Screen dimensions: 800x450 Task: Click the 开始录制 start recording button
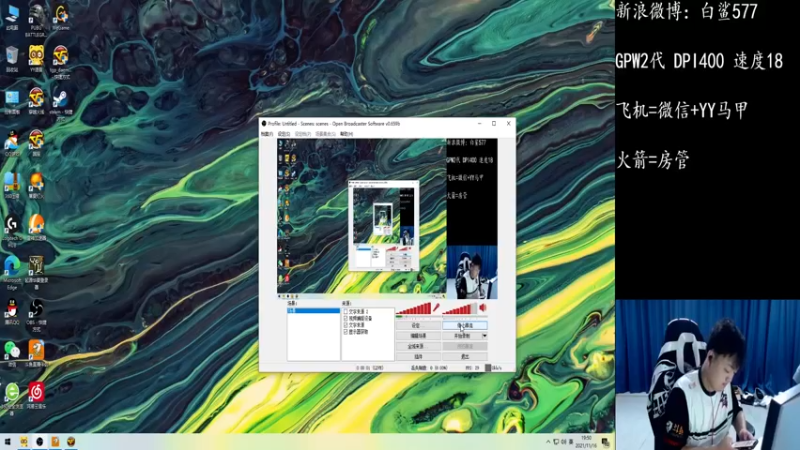(x=462, y=336)
